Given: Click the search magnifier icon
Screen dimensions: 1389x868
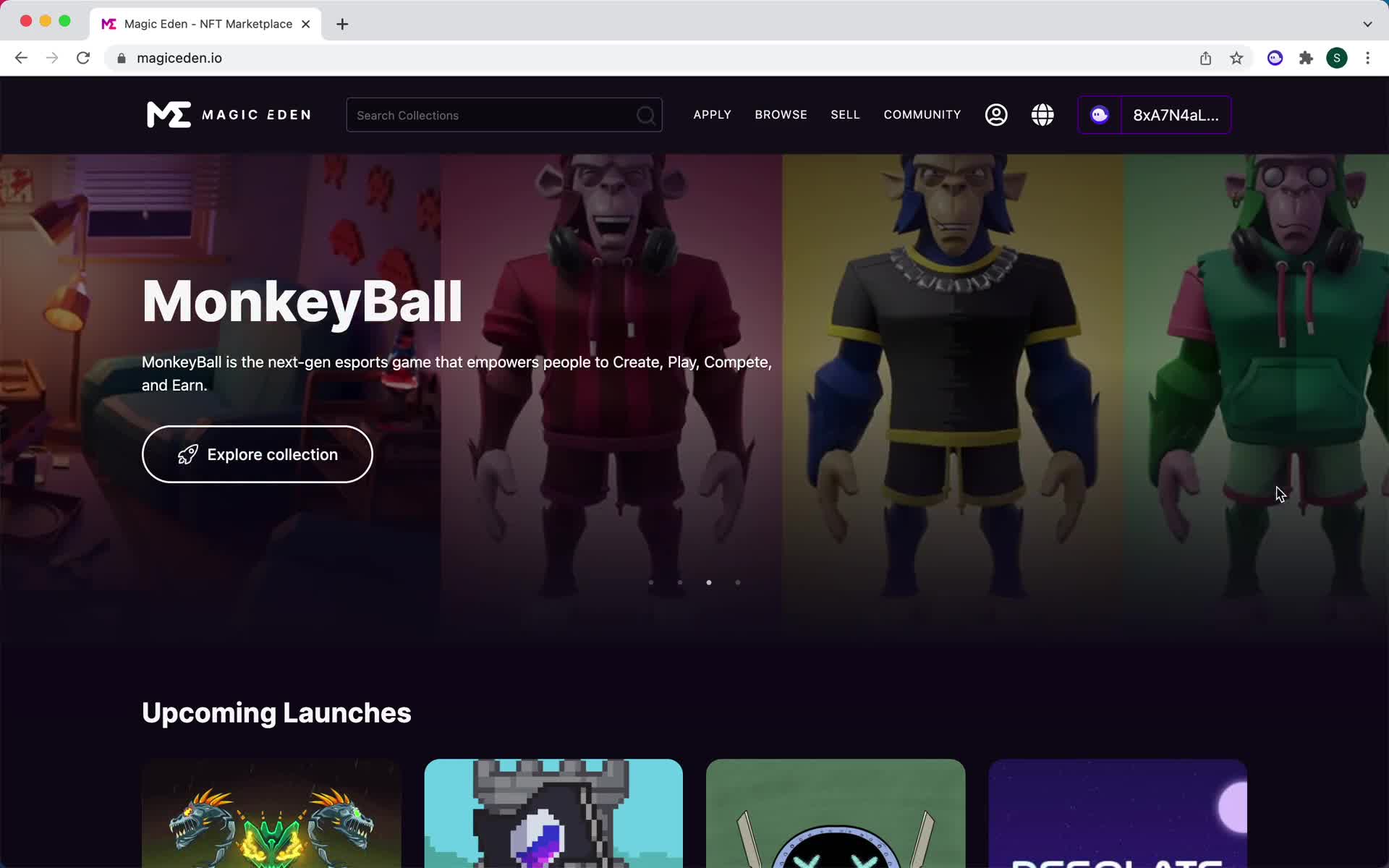Looking at the screenshot, I should coord(647,115).
